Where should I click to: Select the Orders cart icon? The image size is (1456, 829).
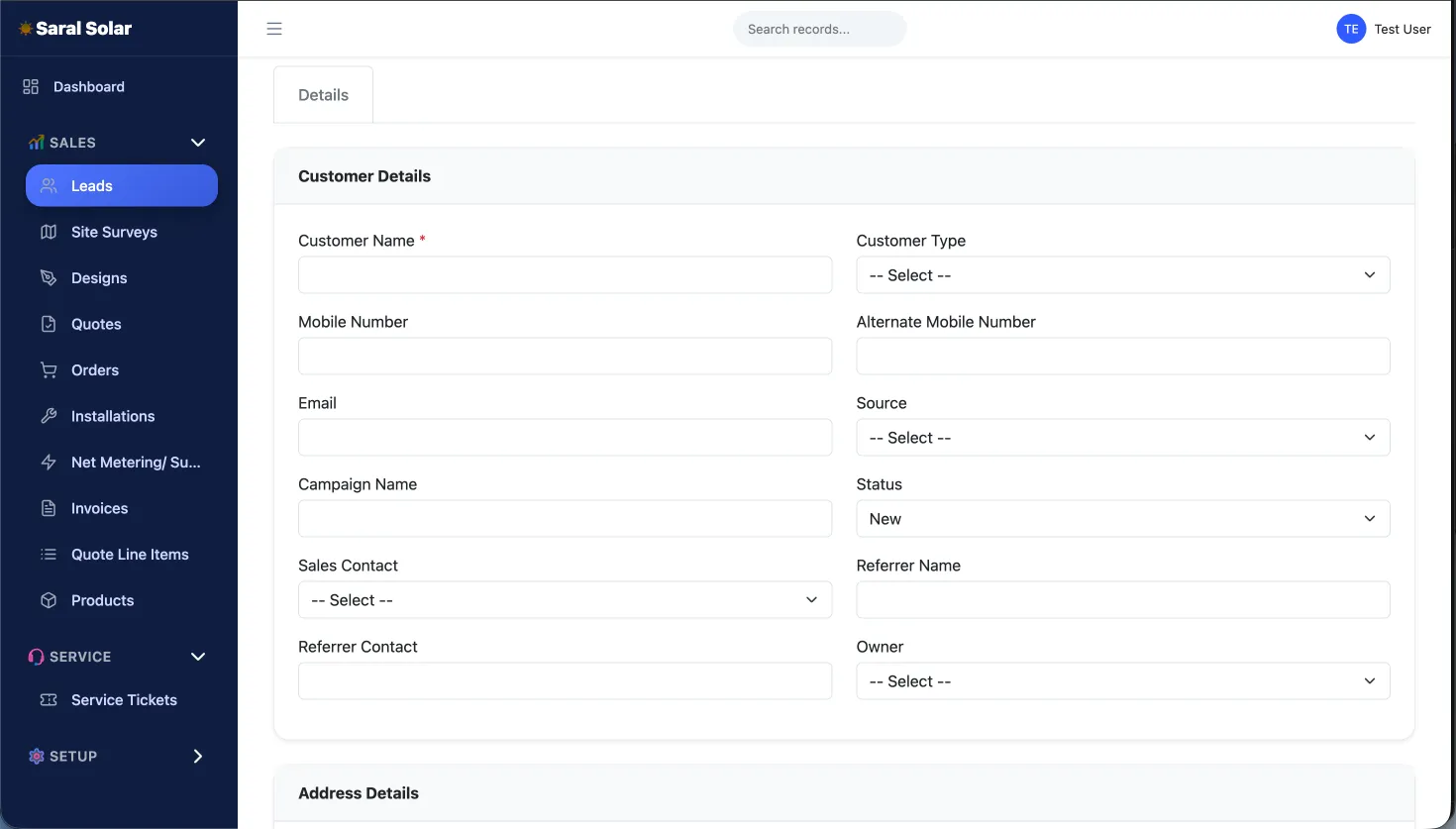[x=48, y=369]
